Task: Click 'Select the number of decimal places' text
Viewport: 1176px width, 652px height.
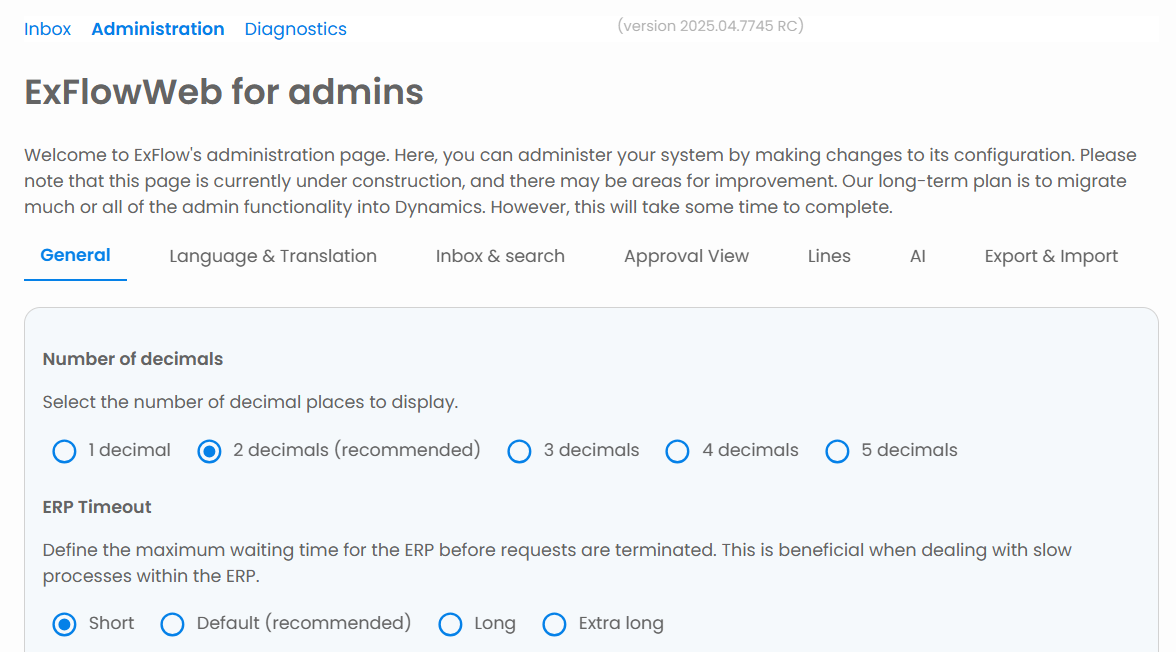Action: pos(250,402)
